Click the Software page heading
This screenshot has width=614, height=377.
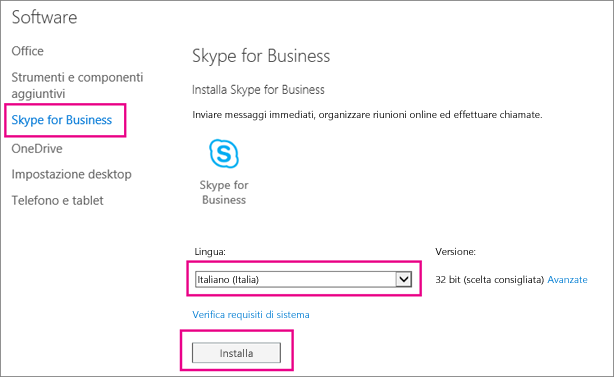tap(44, 18)
